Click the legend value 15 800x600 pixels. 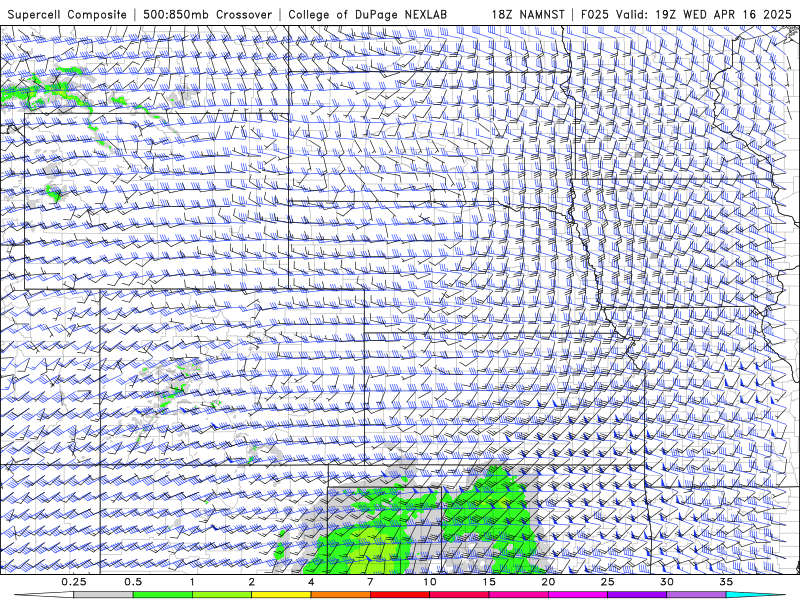point(489,582)
